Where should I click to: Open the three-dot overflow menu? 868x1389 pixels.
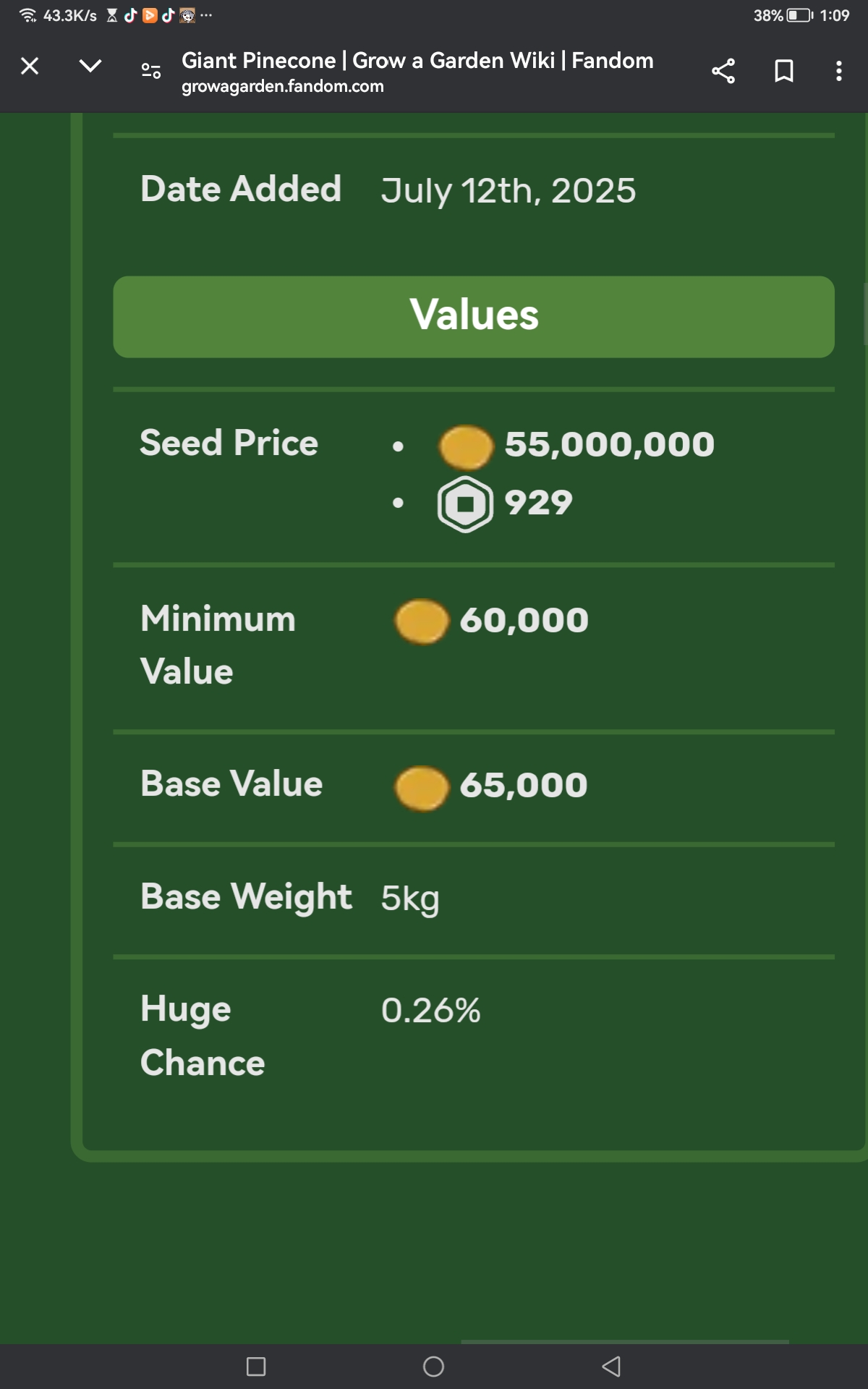pos(838,71)
